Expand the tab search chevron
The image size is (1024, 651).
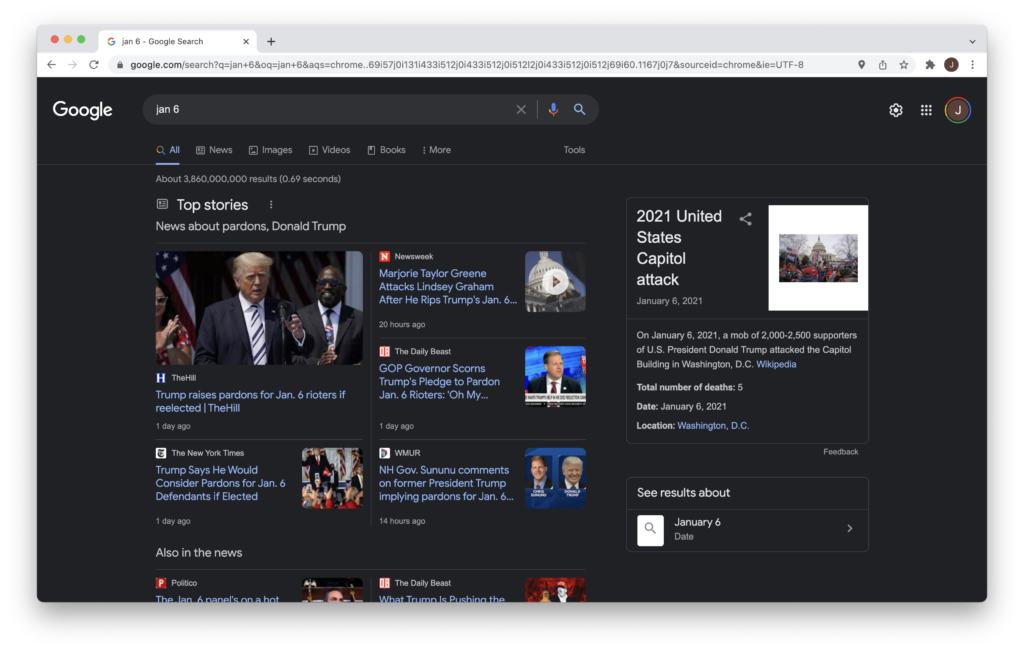pyautogui.click(x=972, y=41)
